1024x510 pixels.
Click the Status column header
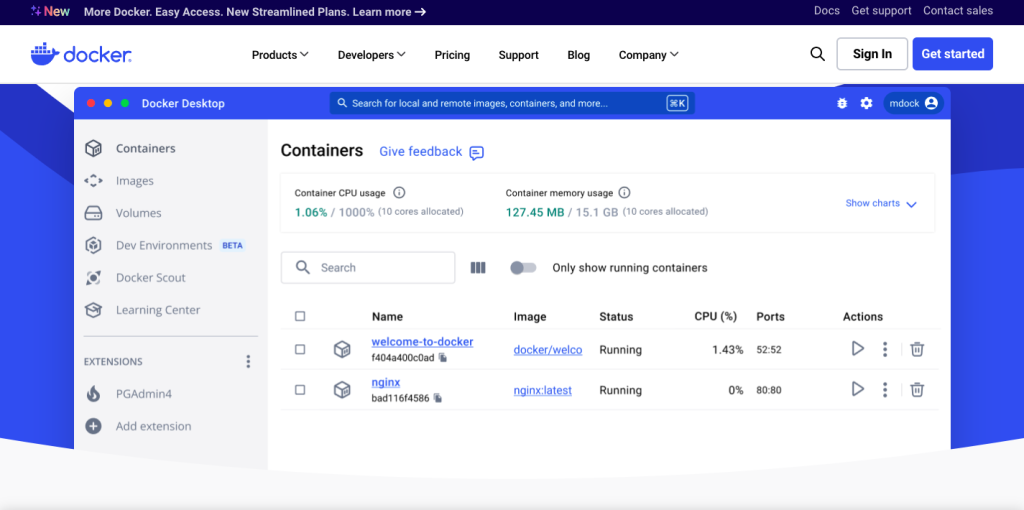[616, 317]
